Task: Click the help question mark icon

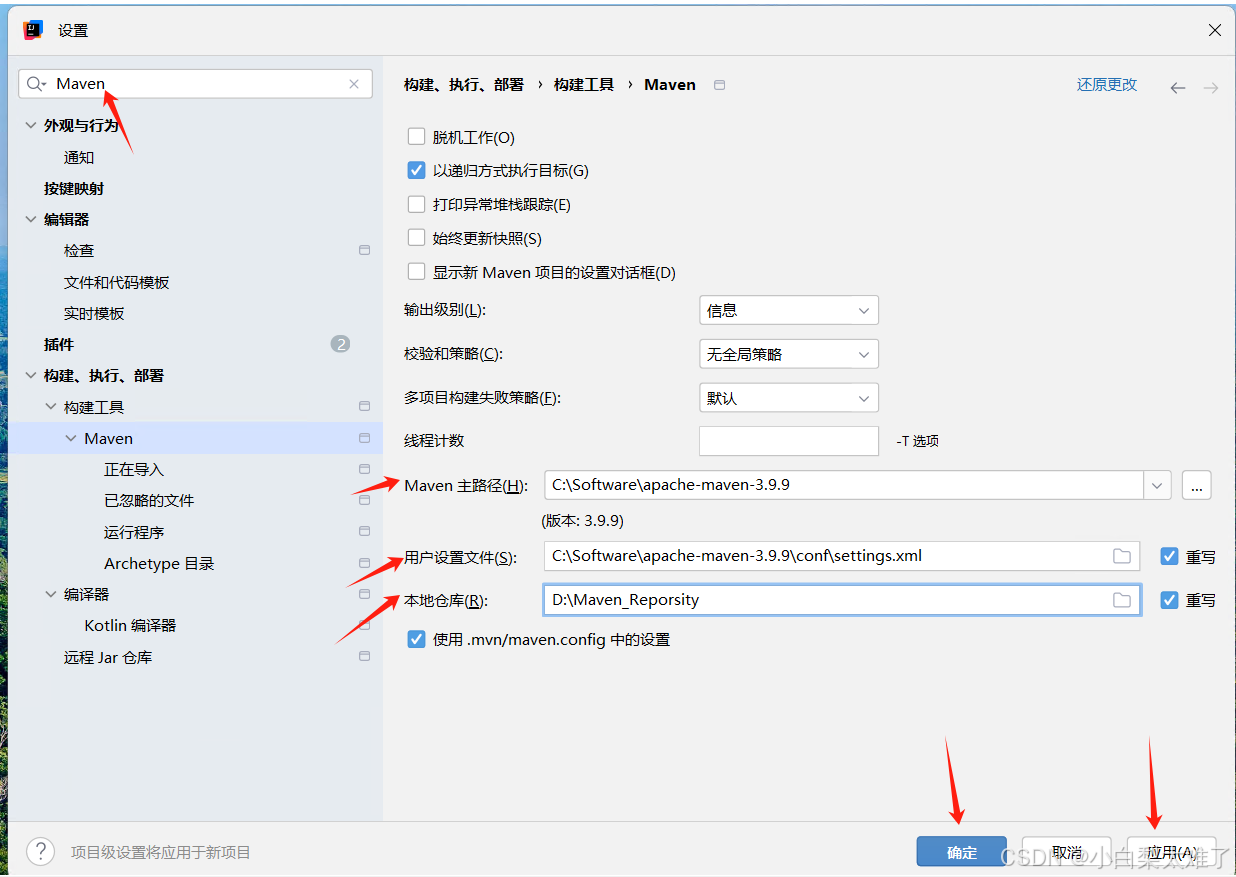Action: click(40, 852)
